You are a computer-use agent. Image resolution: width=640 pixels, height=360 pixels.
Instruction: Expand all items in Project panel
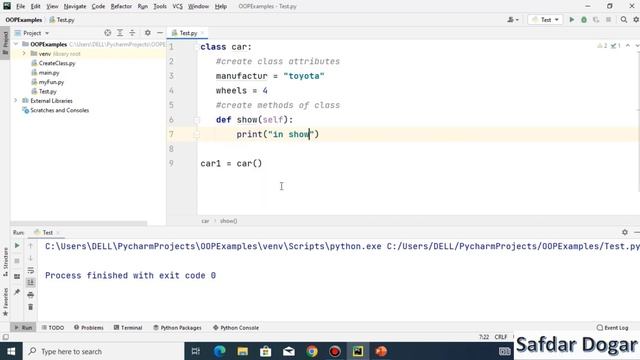pos(120,33)
